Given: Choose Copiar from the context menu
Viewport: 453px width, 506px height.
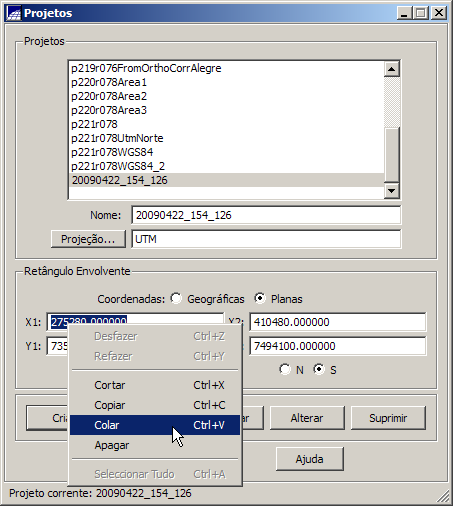Looking at the screenshot, I should click(155, 405).
